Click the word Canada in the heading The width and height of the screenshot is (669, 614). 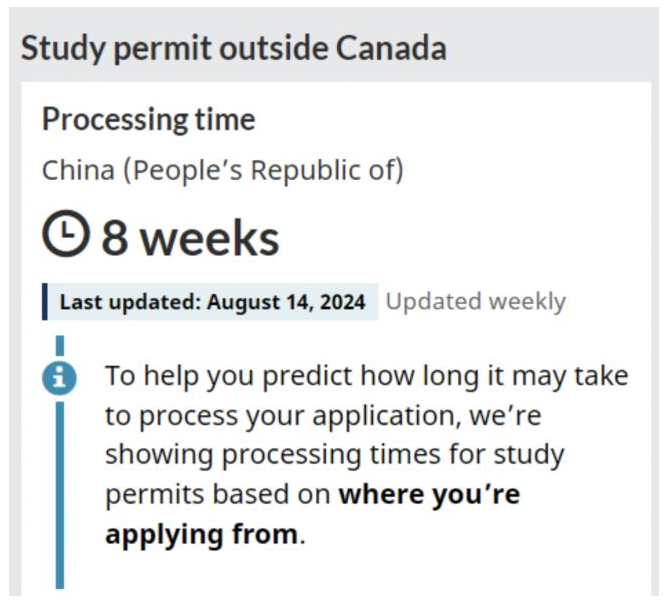click(x=391, y=48)
